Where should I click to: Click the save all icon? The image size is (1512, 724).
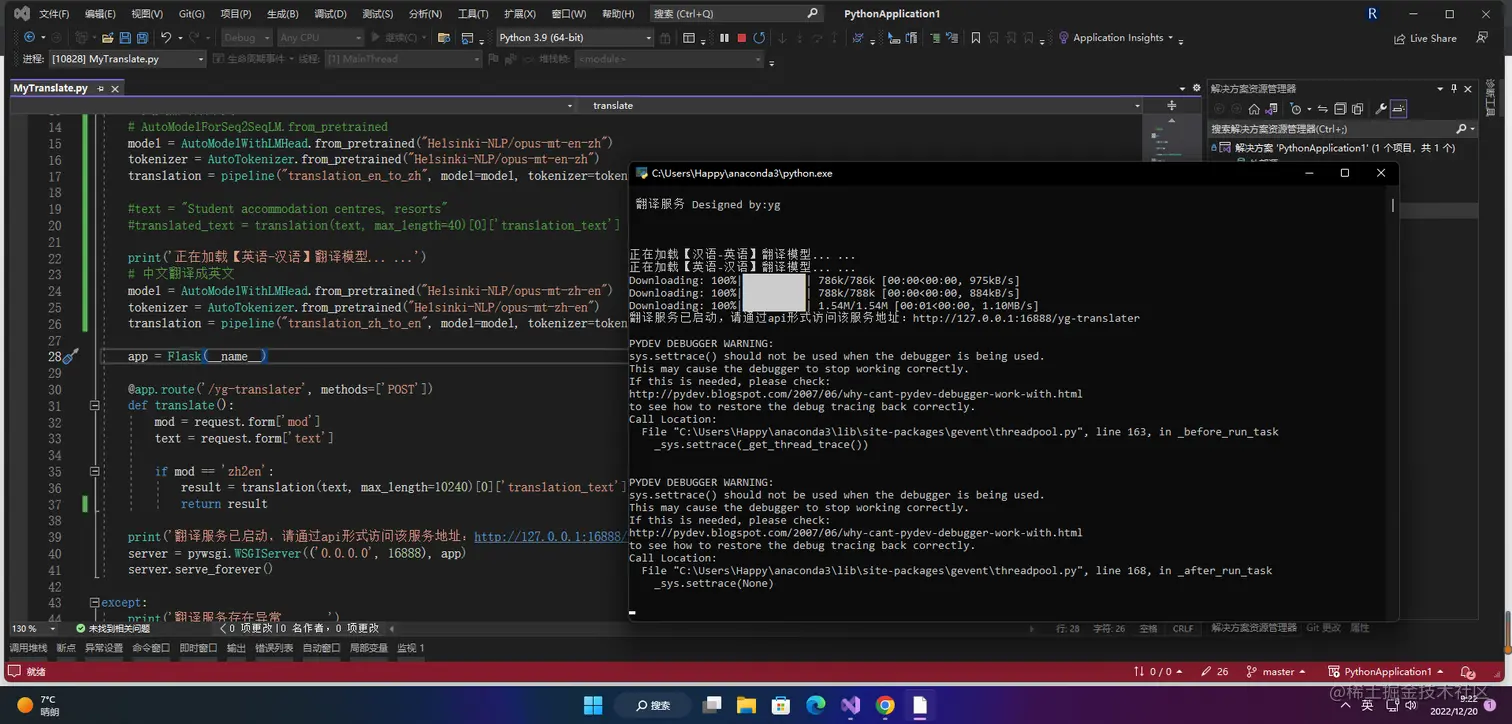point(142,38)
